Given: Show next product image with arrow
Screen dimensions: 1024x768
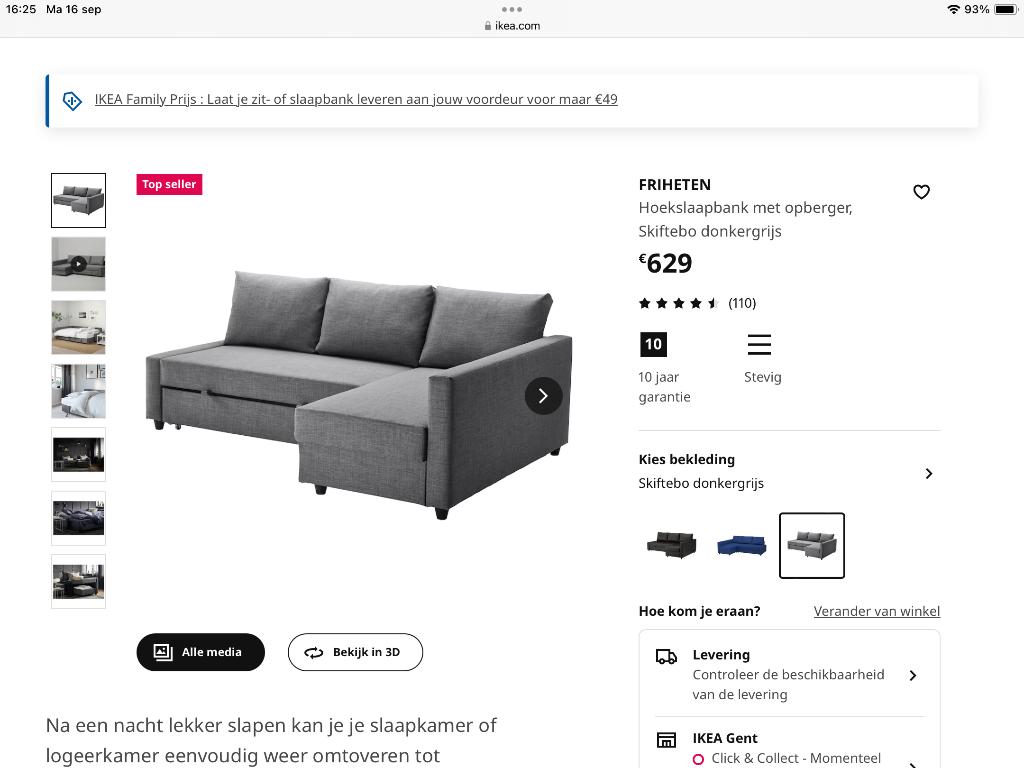Looking at the screenshot, I should pyautogui.click(x=543, y=396).
